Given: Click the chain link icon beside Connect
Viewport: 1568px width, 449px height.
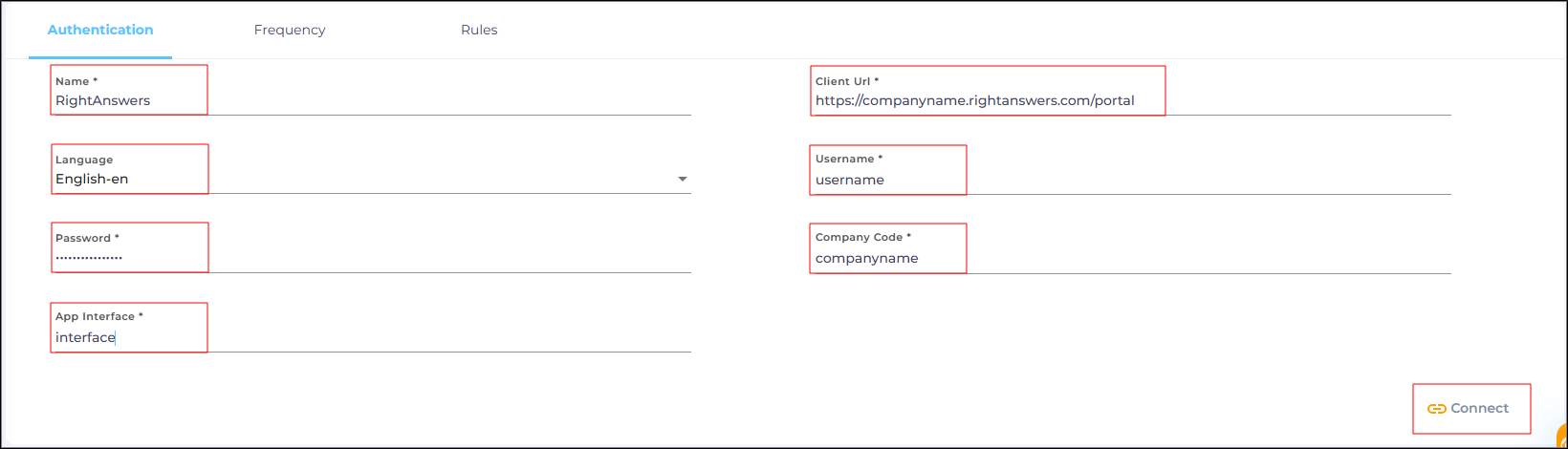Looking at the screenshot, I should pos(1436,409).
